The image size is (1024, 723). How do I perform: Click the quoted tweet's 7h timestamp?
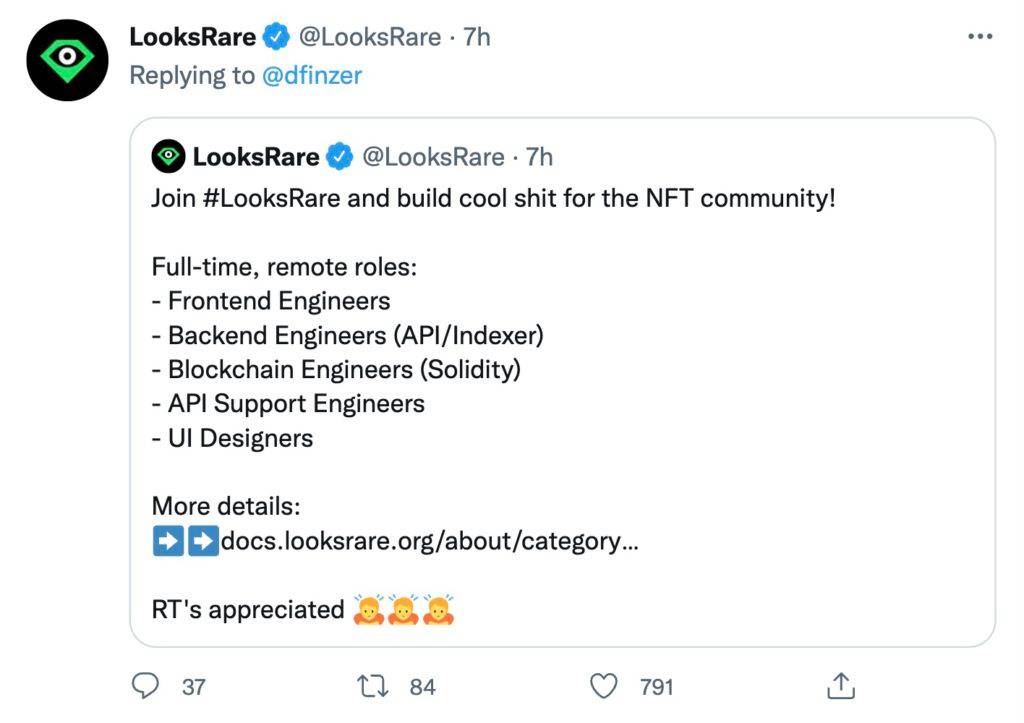539,156
